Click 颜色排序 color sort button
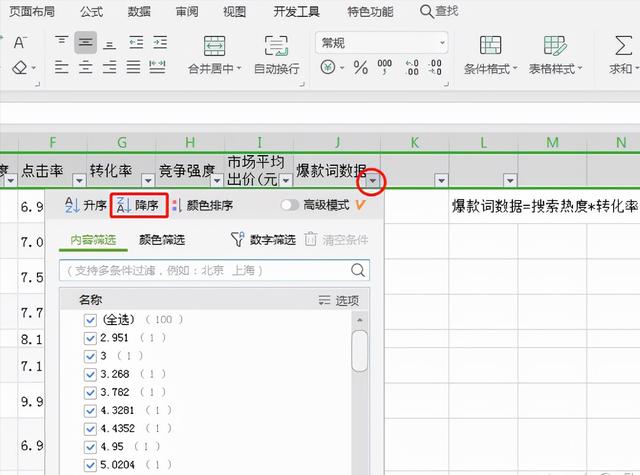Image resolution: width=640 pixels, height=475 pixels. coord(202,205)
